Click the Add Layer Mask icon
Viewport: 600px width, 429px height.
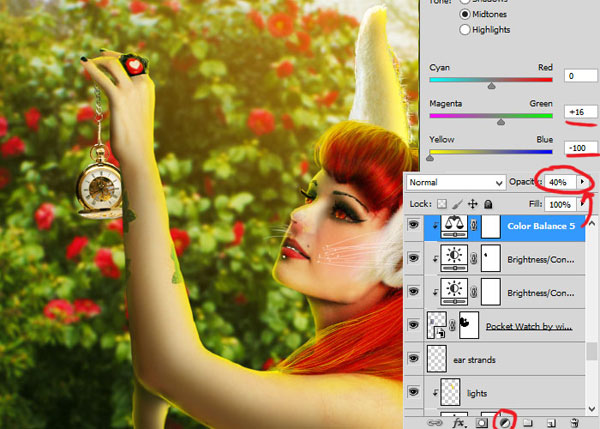click(x=482, y=423)
